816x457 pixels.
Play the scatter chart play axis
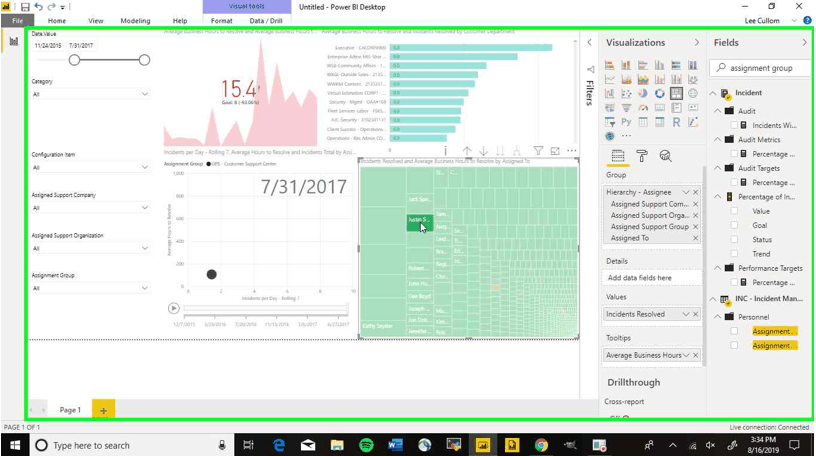coord(174,309)
